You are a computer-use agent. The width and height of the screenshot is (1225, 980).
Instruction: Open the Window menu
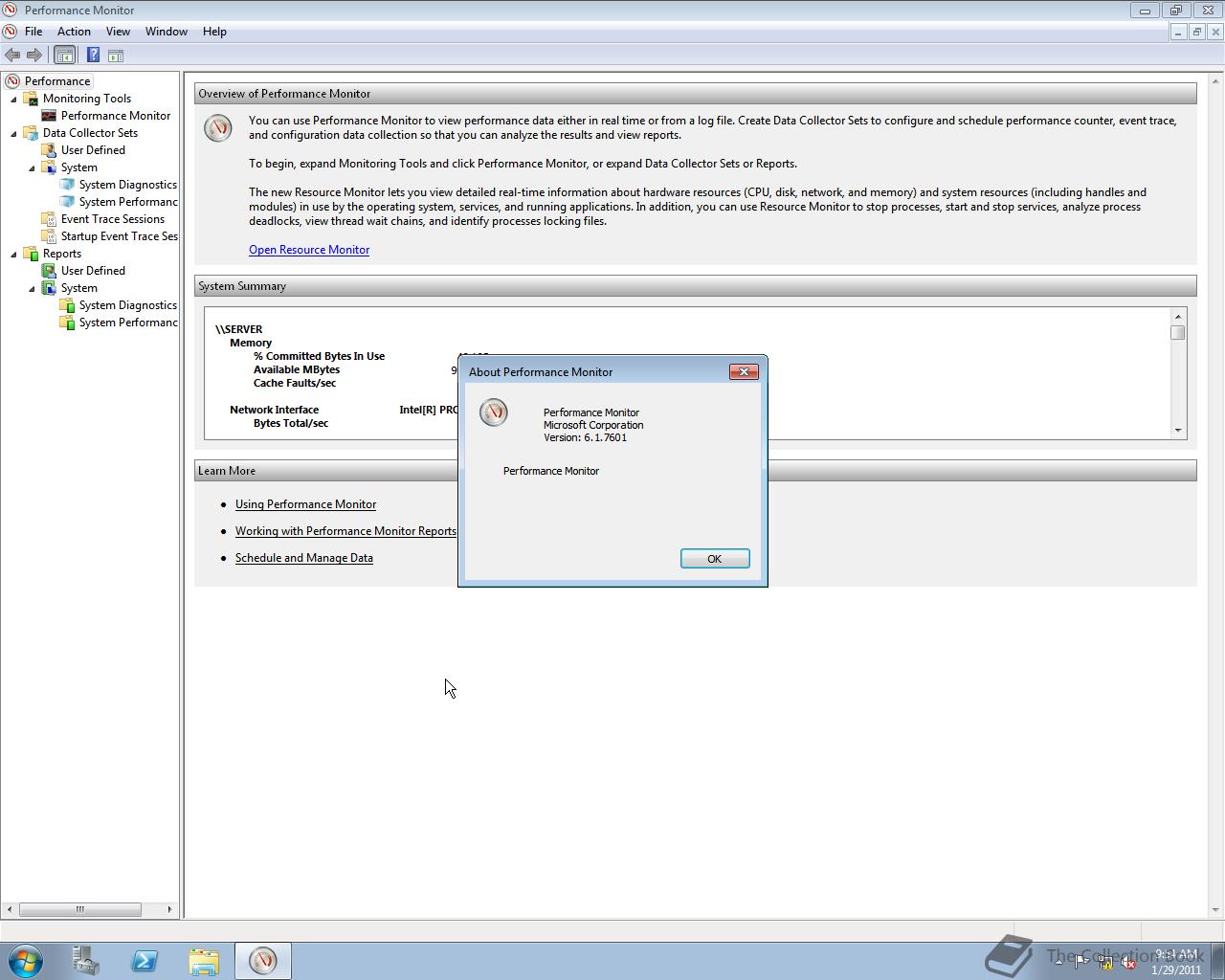coord(167,32)
